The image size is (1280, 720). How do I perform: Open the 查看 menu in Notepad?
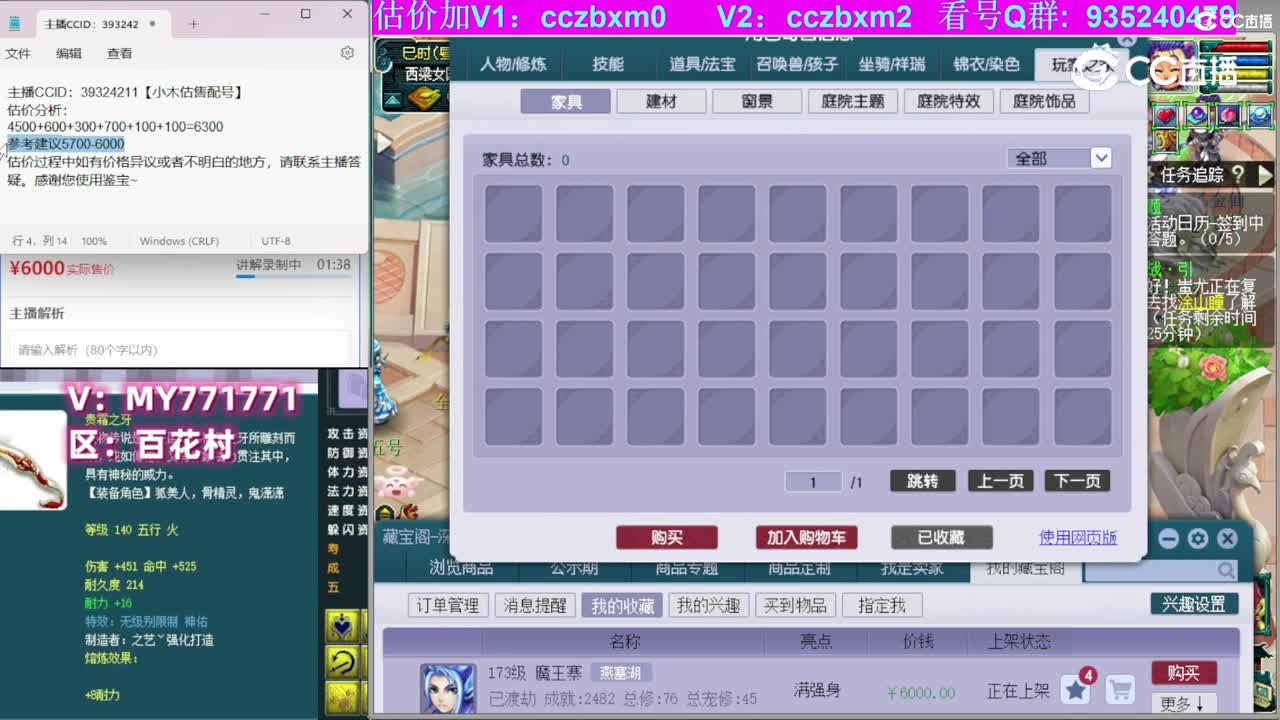click(120, 53)
